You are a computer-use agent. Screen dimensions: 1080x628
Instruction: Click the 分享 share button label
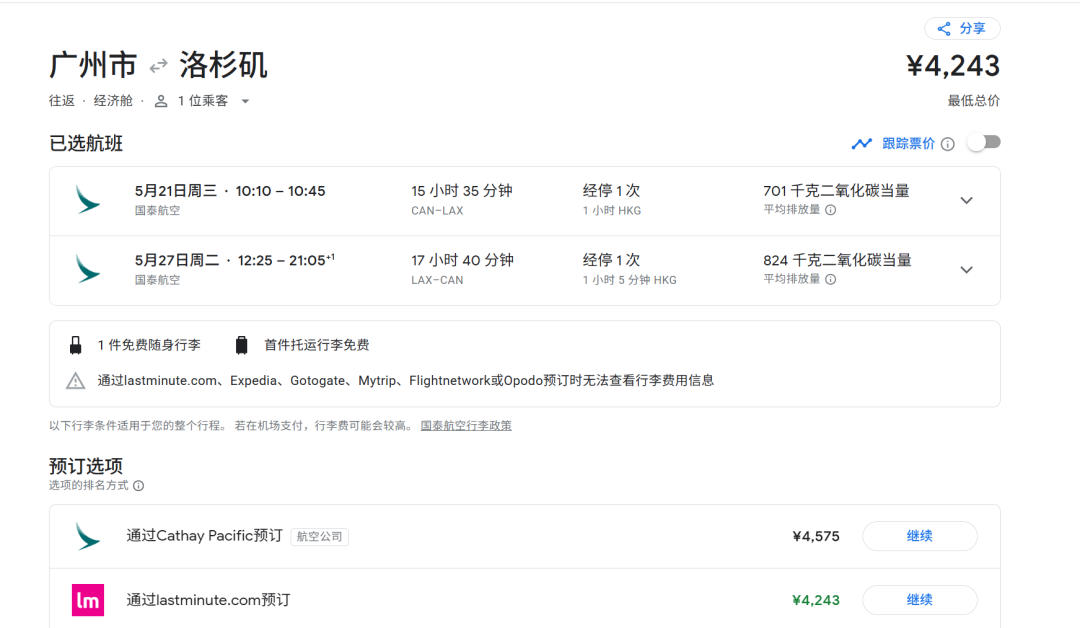click(x=972, y=29)
